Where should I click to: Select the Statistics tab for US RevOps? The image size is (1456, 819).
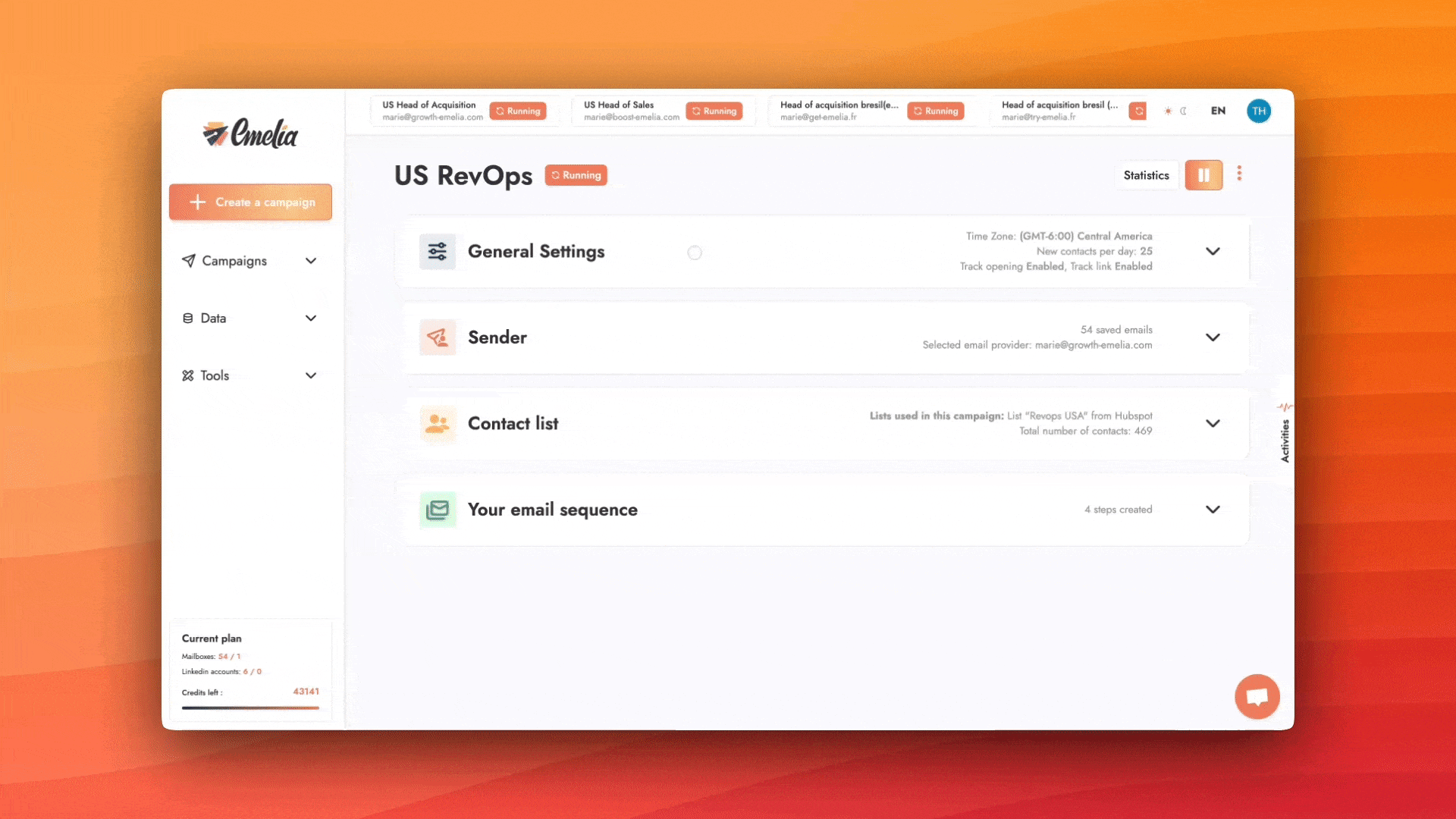click(x=1146, y=175)
